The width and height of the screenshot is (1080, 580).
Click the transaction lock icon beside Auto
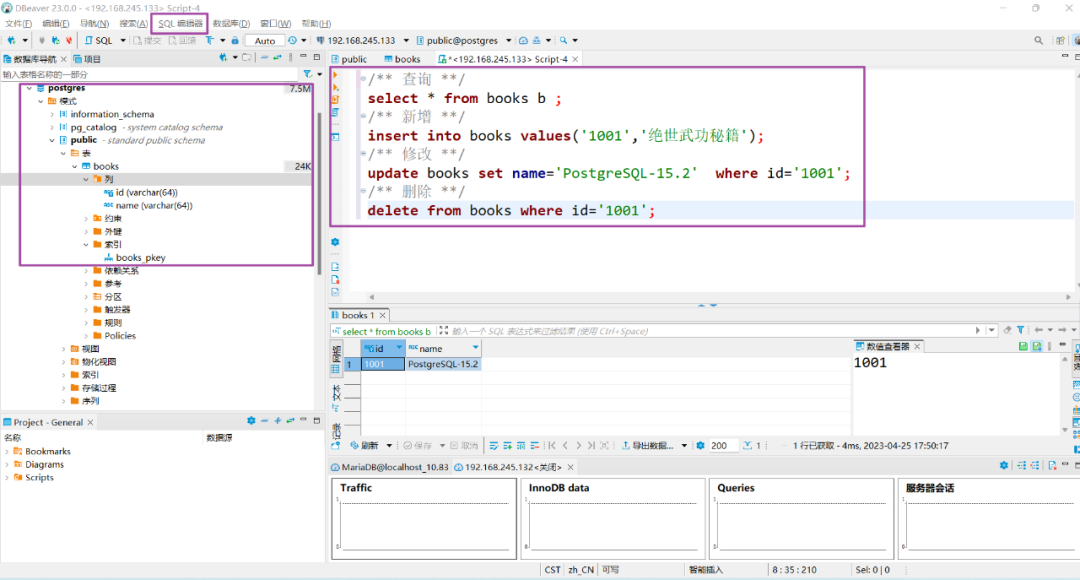(x=235, y=41)
